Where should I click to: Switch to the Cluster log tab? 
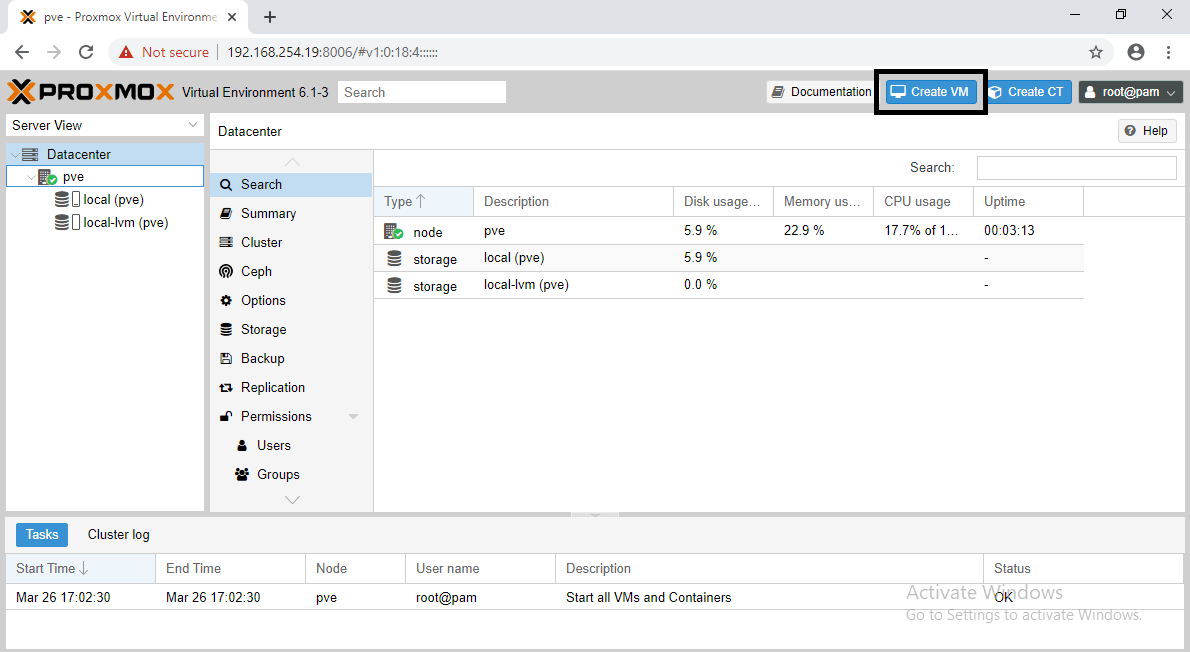tap(118, 534)
